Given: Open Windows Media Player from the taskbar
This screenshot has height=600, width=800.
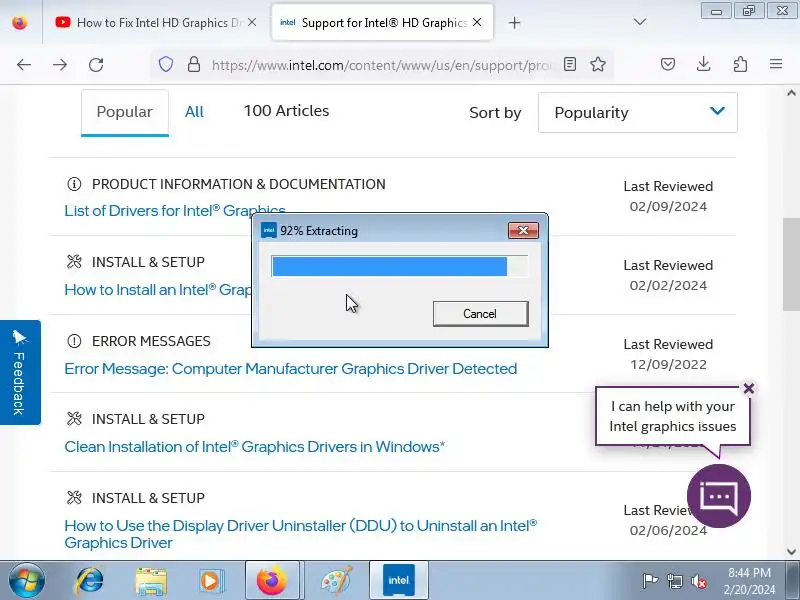Looking at the screenshot, I should tap(211, 581).
